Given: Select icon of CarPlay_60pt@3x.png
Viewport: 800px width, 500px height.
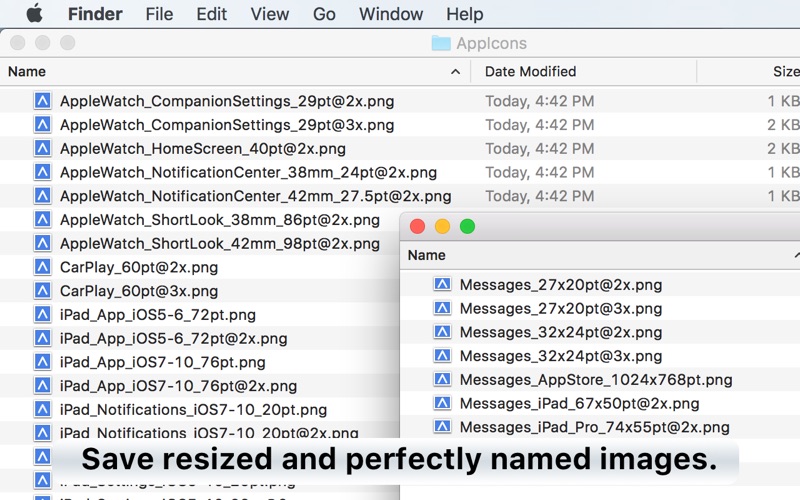Looking at the screenshot, I should click(x=42, y=290).
